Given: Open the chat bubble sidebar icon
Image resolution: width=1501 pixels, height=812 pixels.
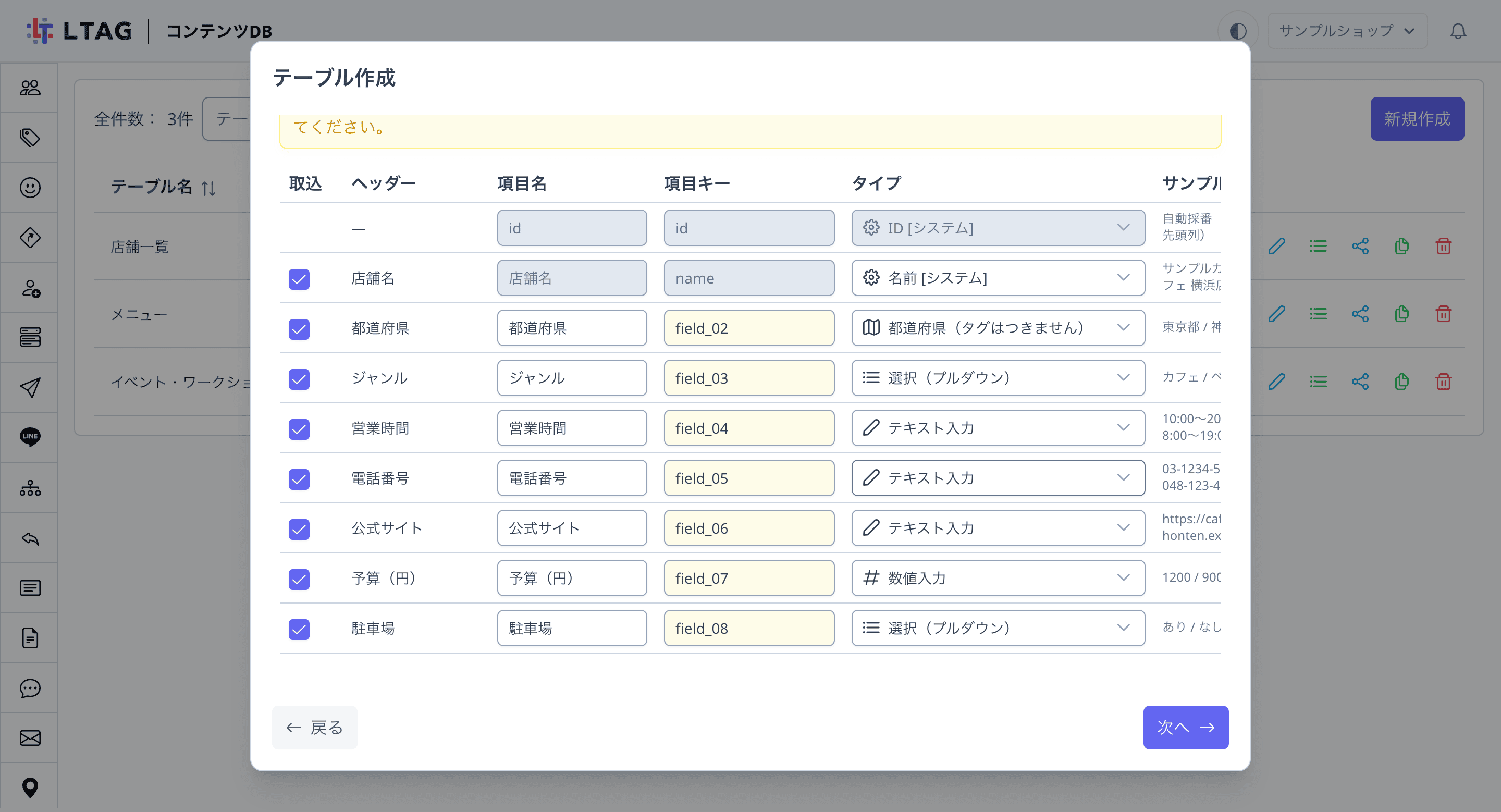Looking at the screenshot, I should (30, 688).
